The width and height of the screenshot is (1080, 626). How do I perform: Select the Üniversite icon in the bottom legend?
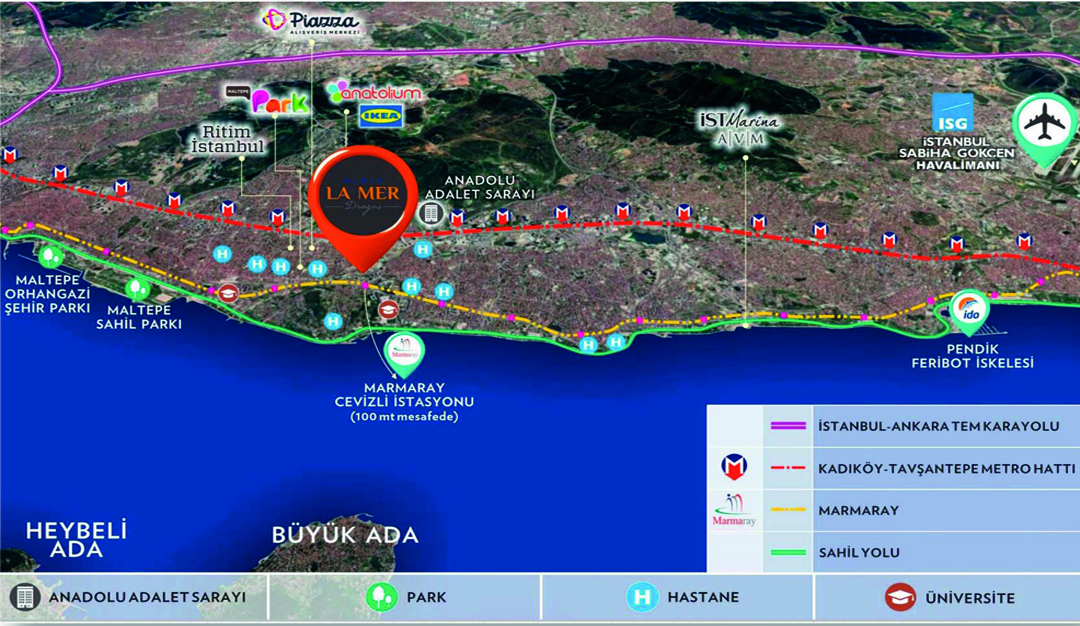click(x=900, y=597)
